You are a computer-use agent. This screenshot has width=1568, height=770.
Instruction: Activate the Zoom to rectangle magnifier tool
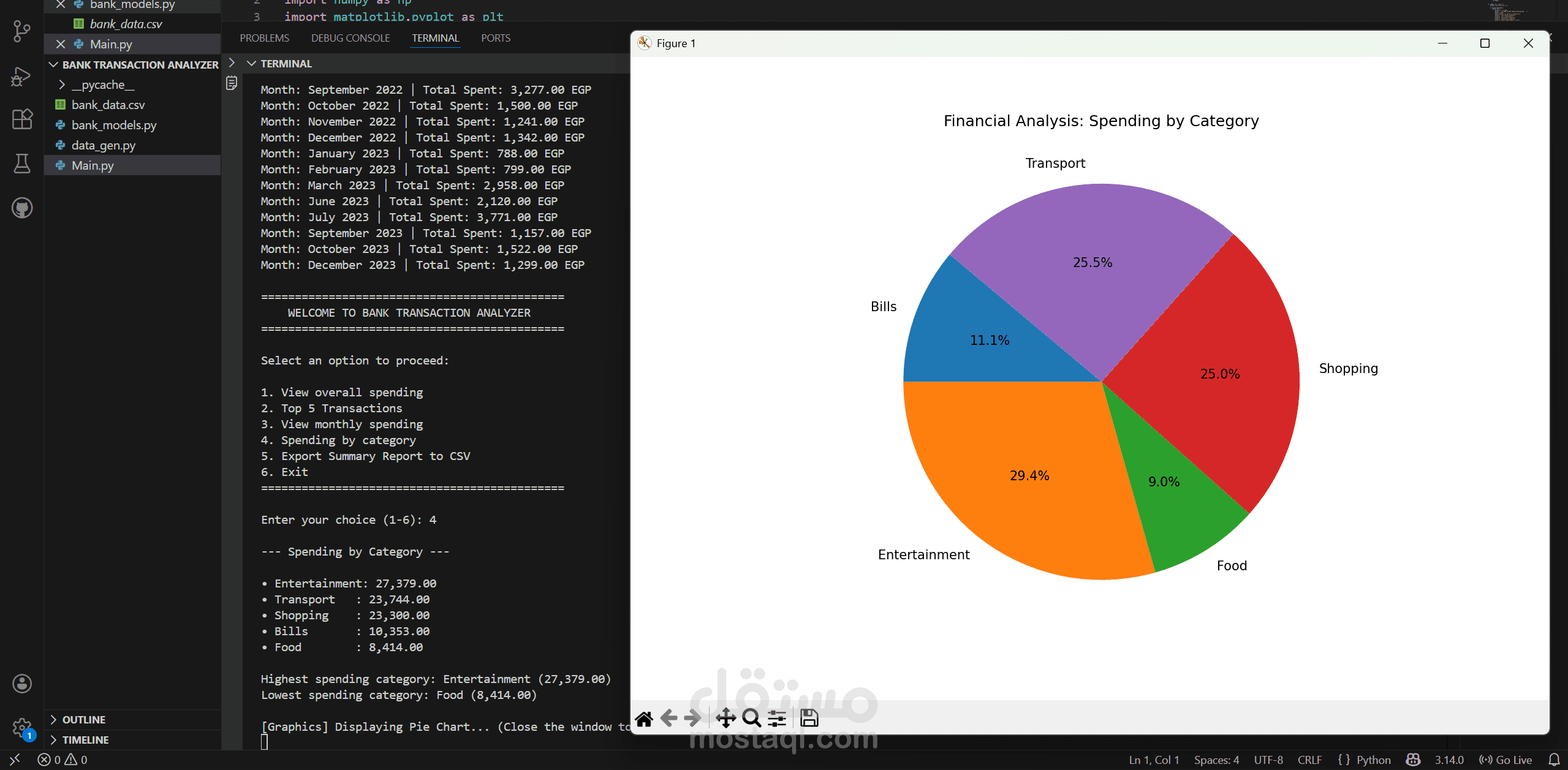751,719
